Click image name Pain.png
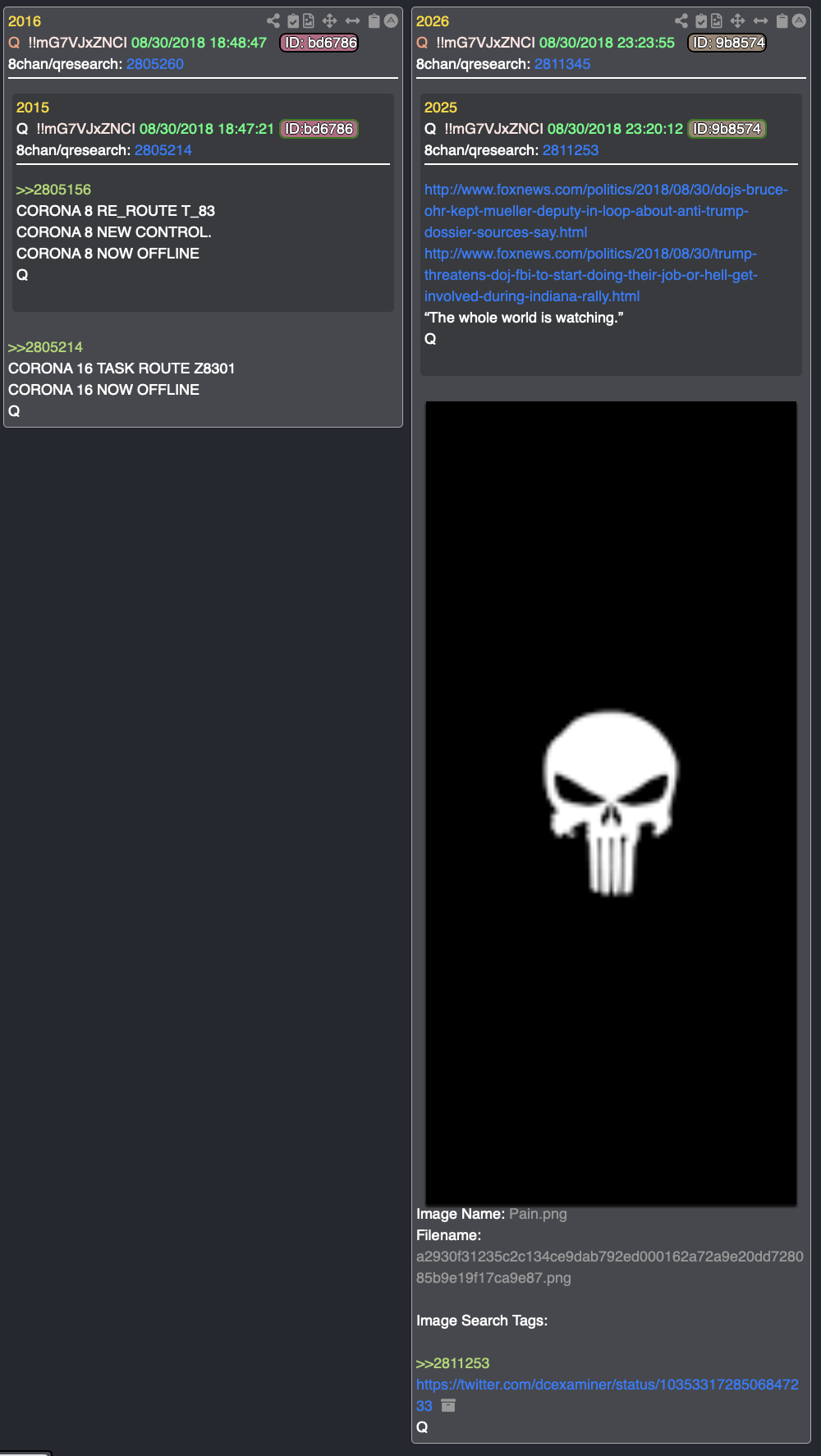Image resolution: width=821 pixels, height=1456 pixels. 538,1214
